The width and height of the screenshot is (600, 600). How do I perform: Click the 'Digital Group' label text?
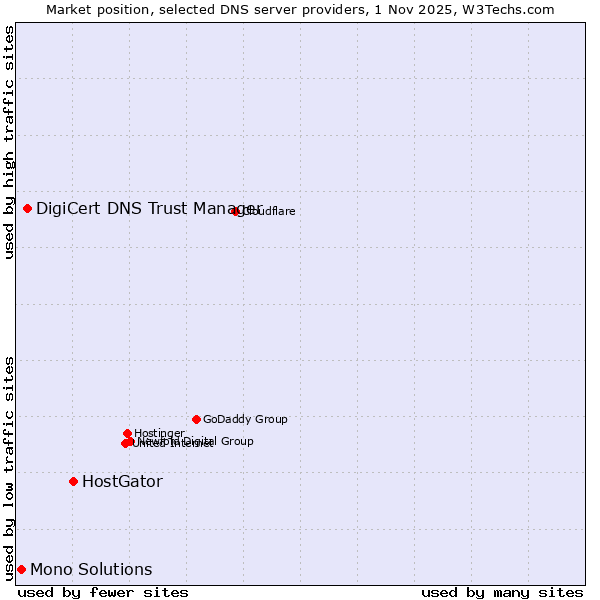pos(218,441)
